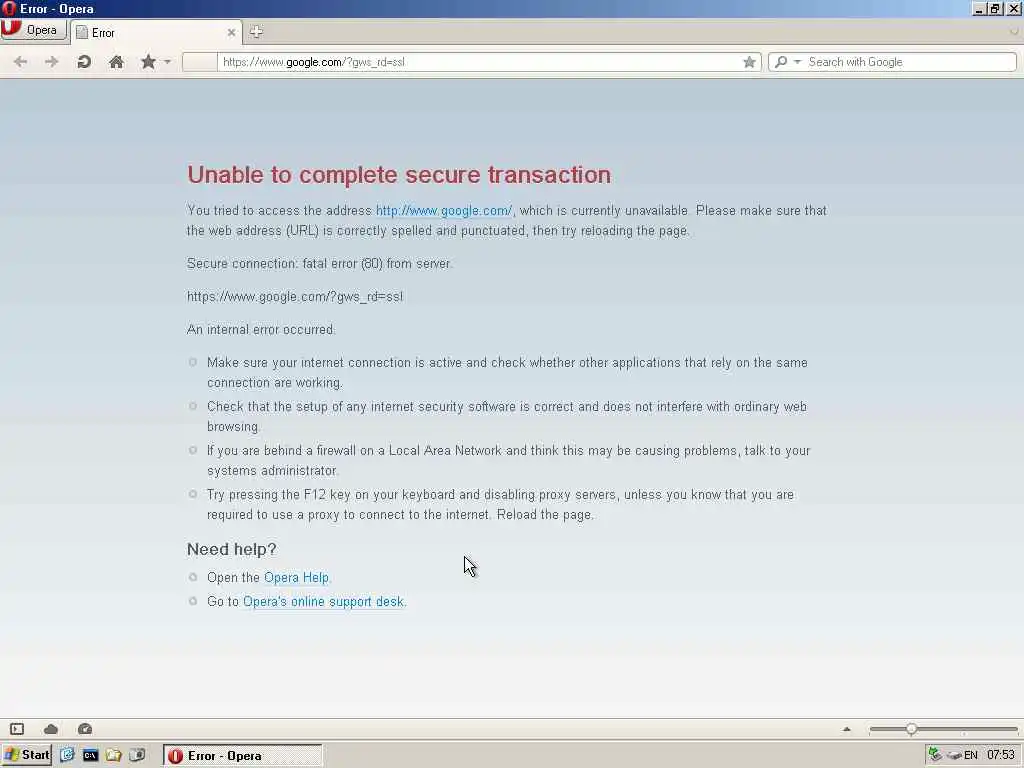Go back to previous page
1024x768 pixels.
(x=20, y=62)
